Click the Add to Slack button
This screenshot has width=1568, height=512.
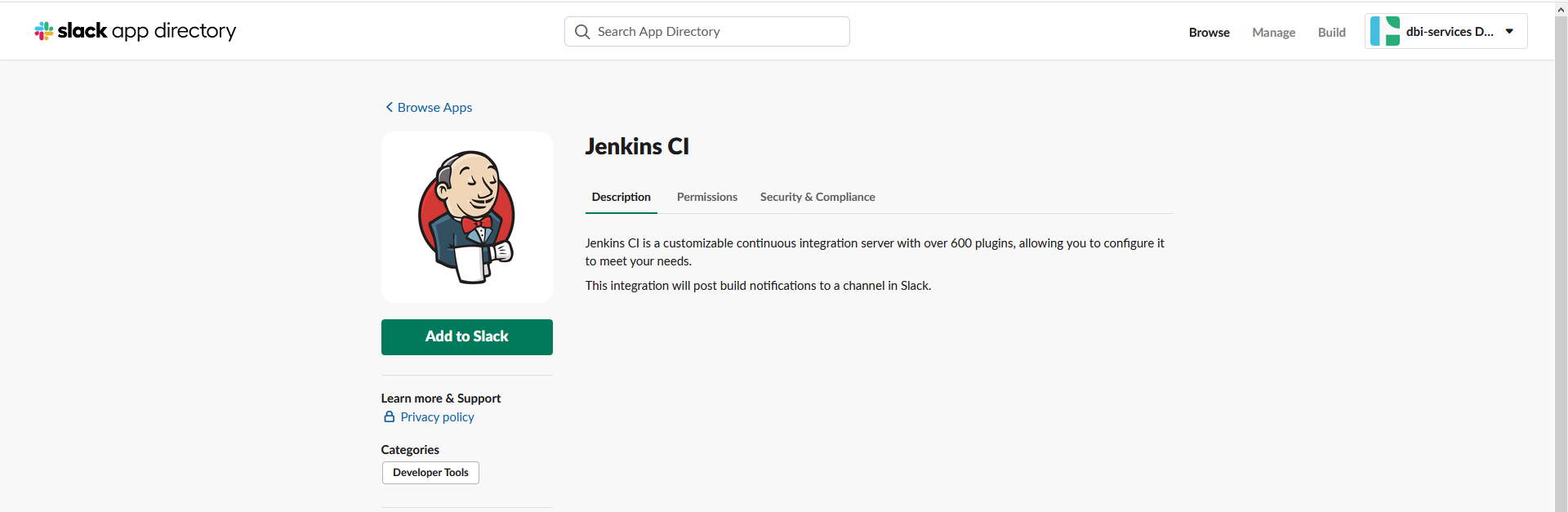point(467,337)
